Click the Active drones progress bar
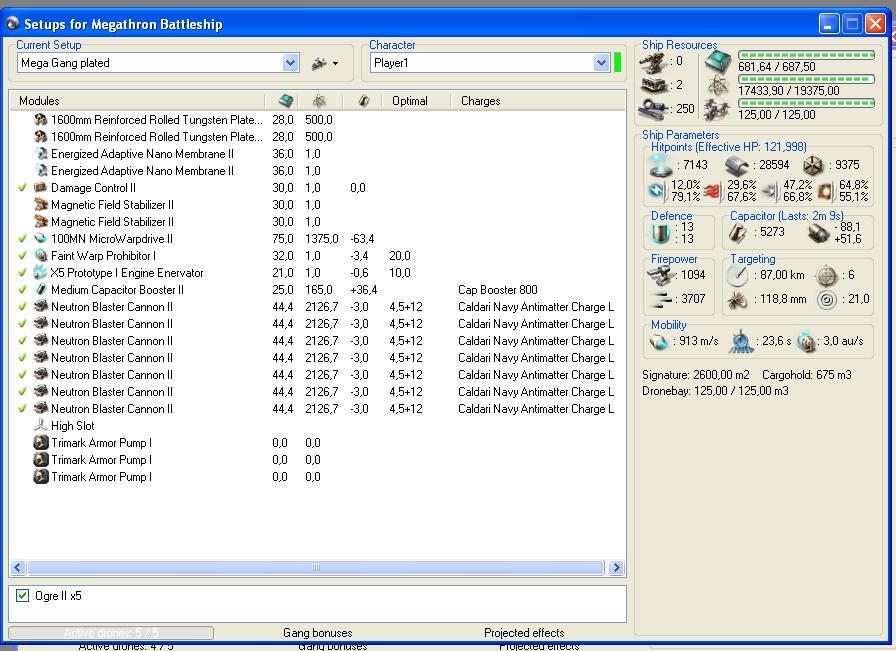The image size is (896, 651). point(111,633)
